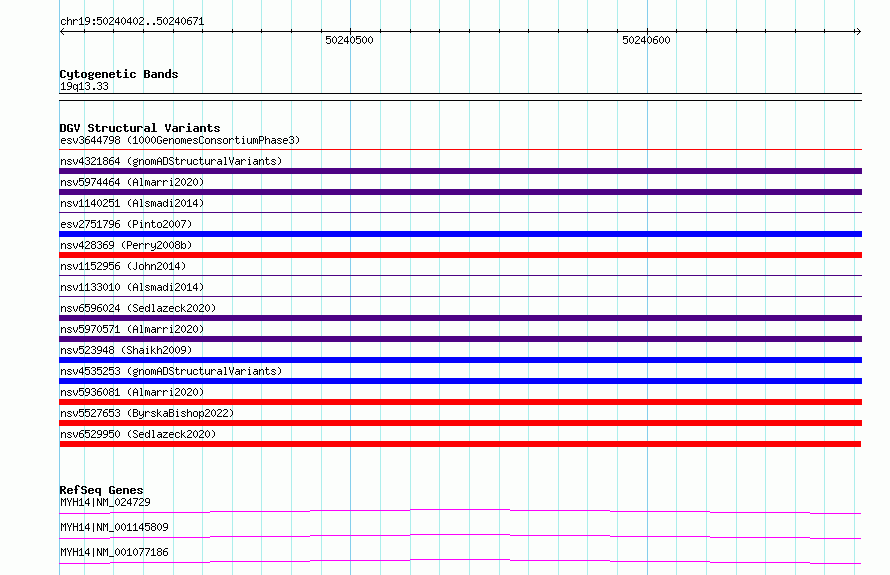Select variant nsv1140251 (Alsmadi2014) label

(x=132, y=203)
